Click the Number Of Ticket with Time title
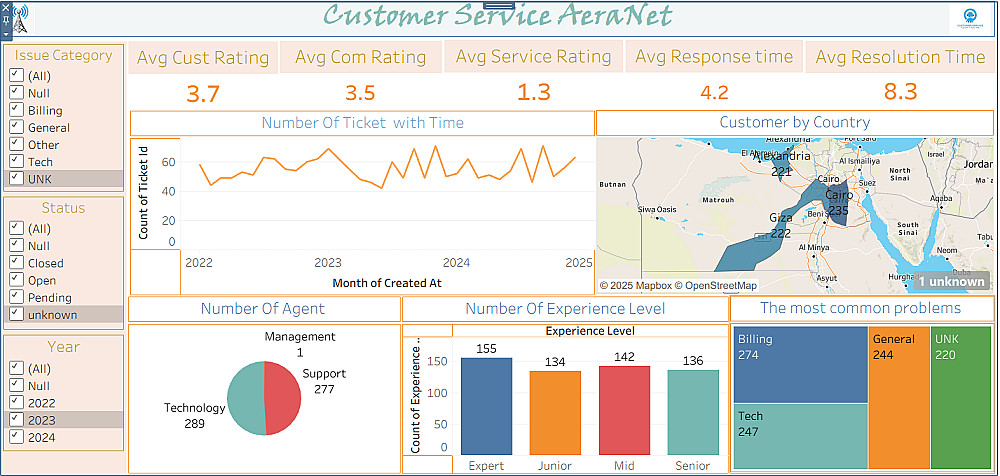This screenshot has width=1000, height=476. click(x=362, y=123)
